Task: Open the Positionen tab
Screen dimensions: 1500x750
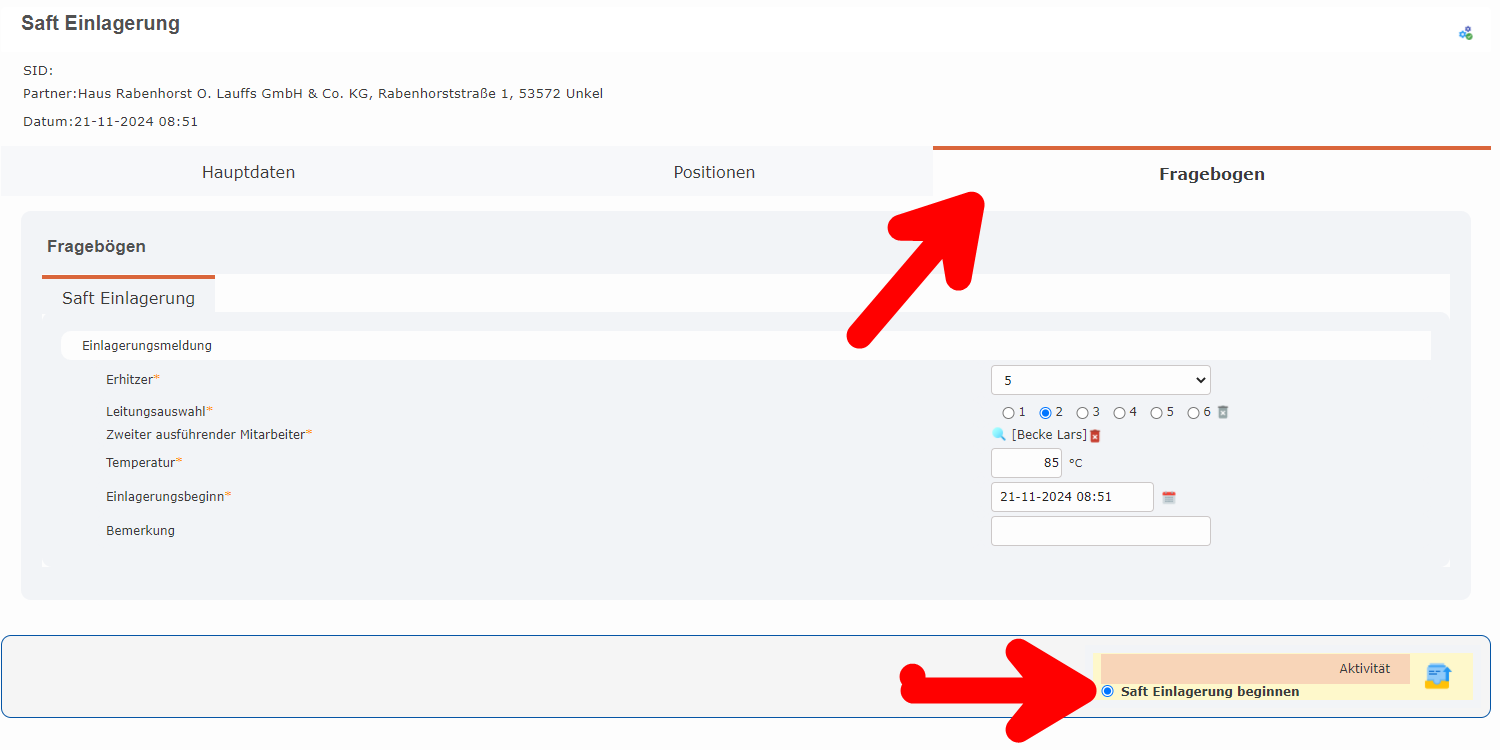Action: 714,172
